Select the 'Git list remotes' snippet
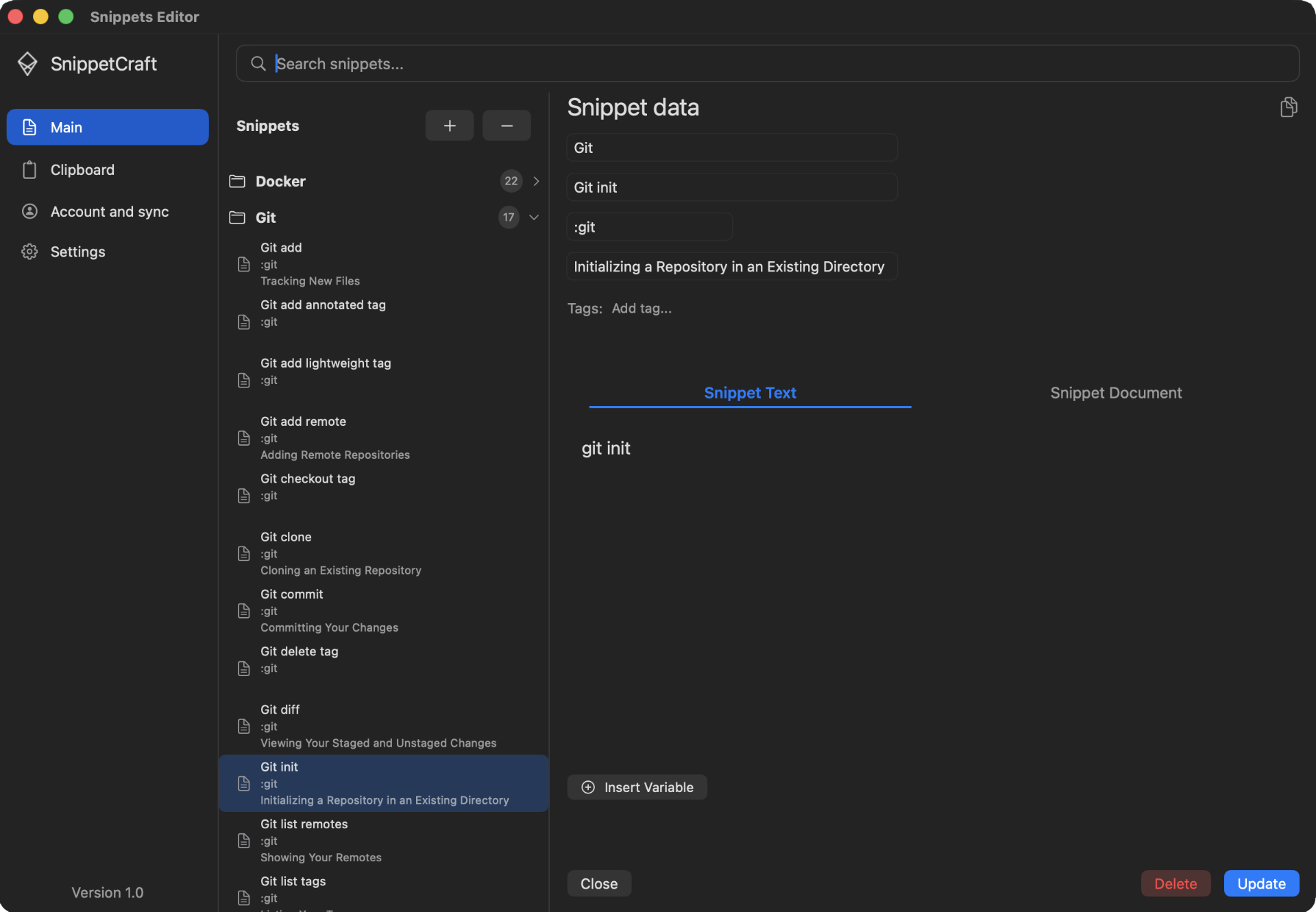This screenshot has width=1316, height=912. (384, 840)
